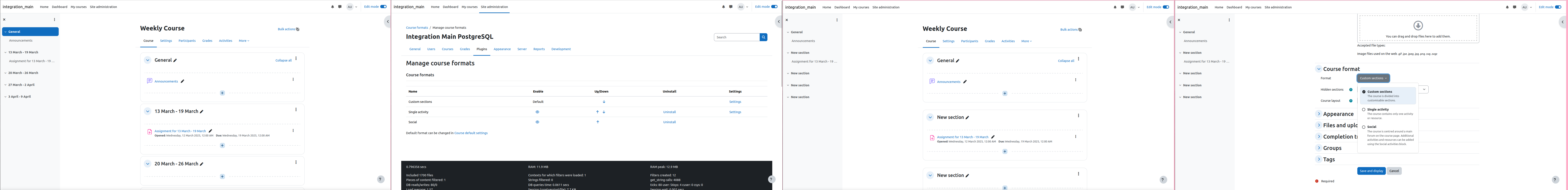
Task: Open help button in first window
Action: point(380,180)
